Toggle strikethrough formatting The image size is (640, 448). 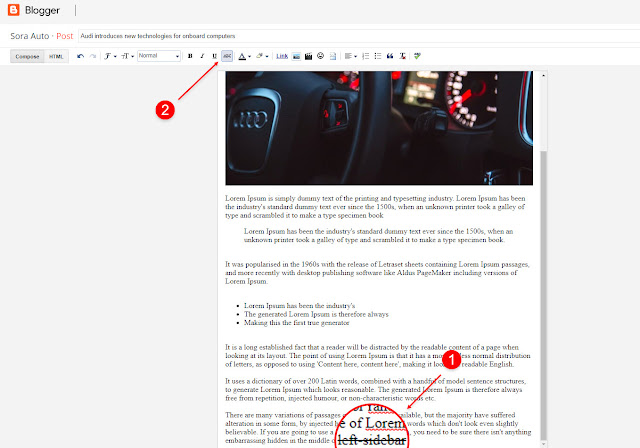pyautogui.click(x=227, y=56)
